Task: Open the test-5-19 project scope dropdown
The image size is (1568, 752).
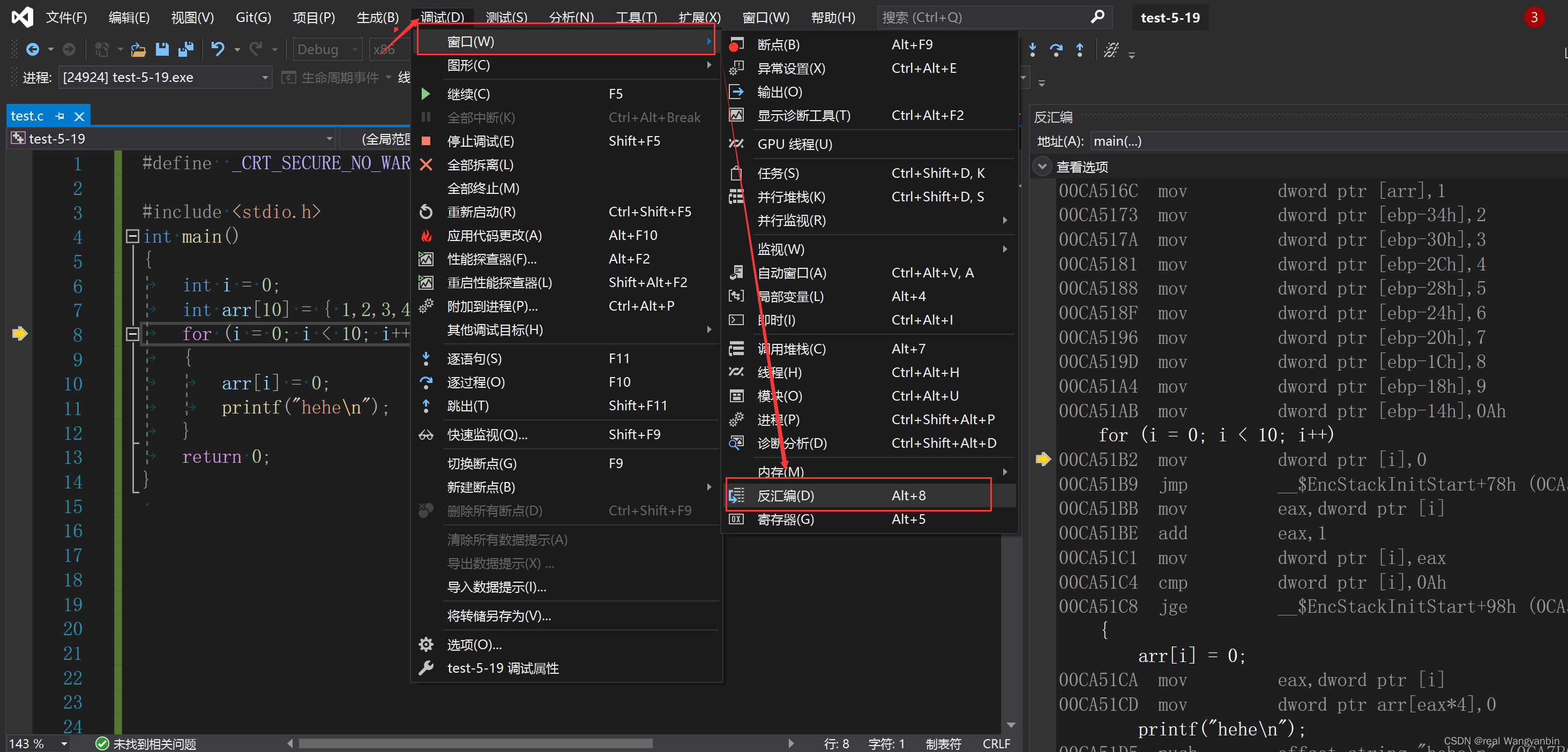Action: (172, 139)
